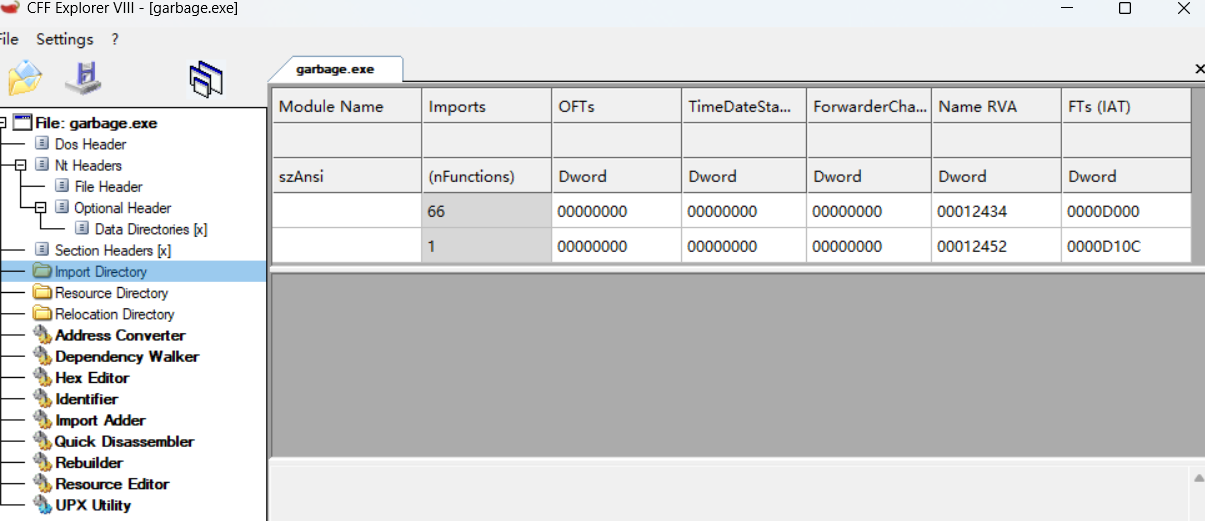Click the Dependency Walker tool icon
Viewport: 1205px width, 521px height.
pos(42,356)
